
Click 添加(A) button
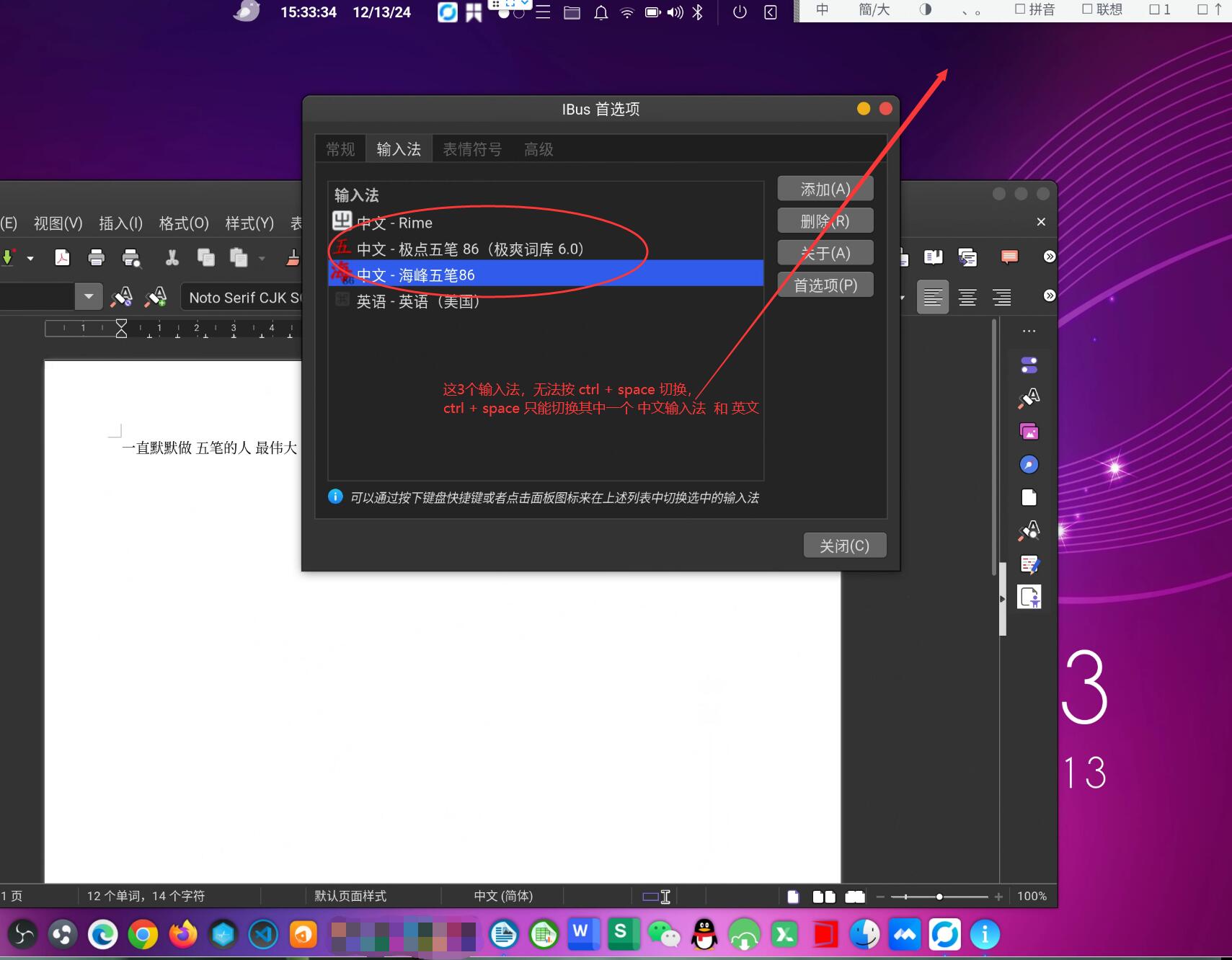825,189
